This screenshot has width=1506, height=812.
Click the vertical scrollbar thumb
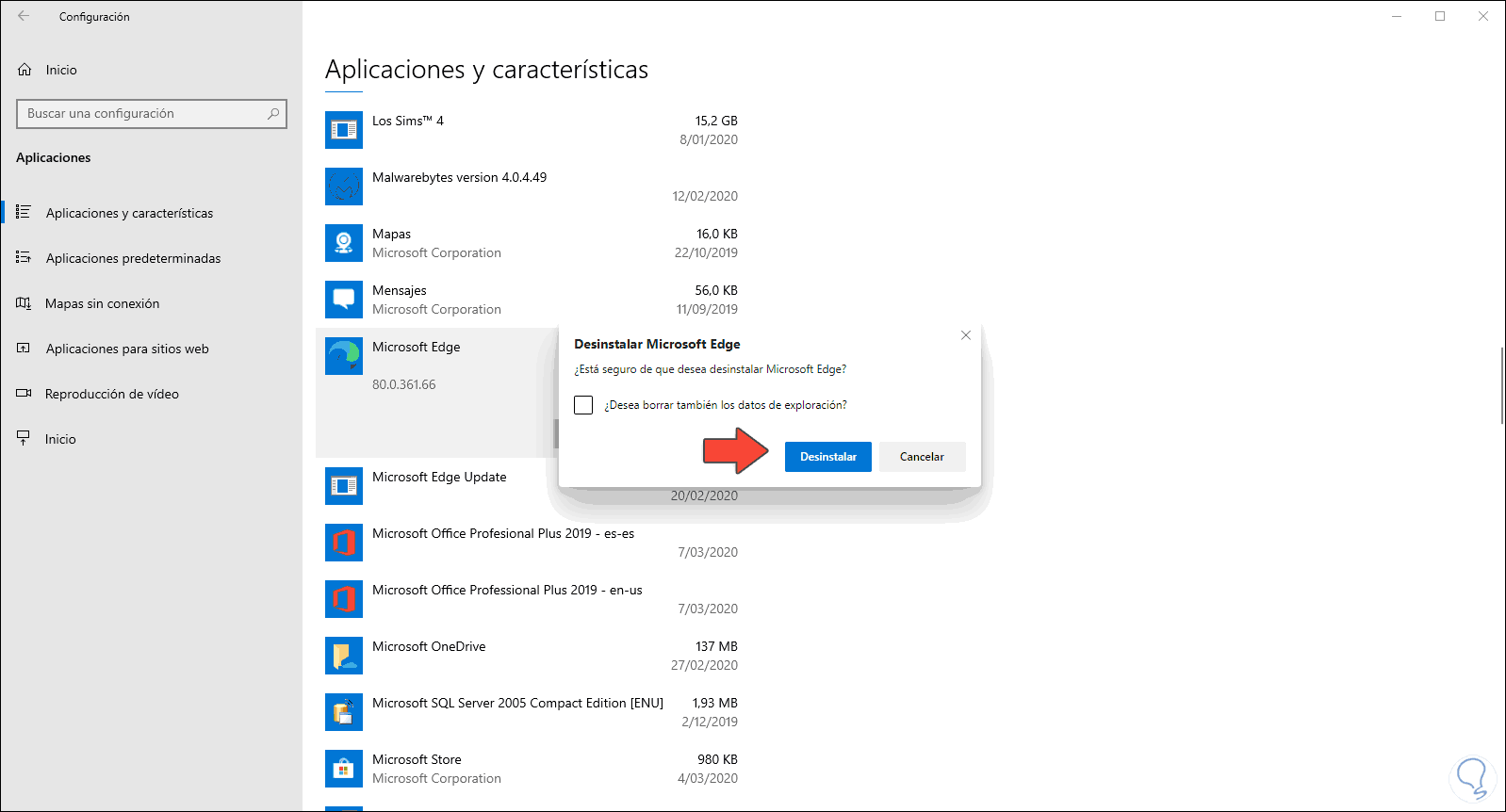pyautogui.click(x=1502, y=385)
